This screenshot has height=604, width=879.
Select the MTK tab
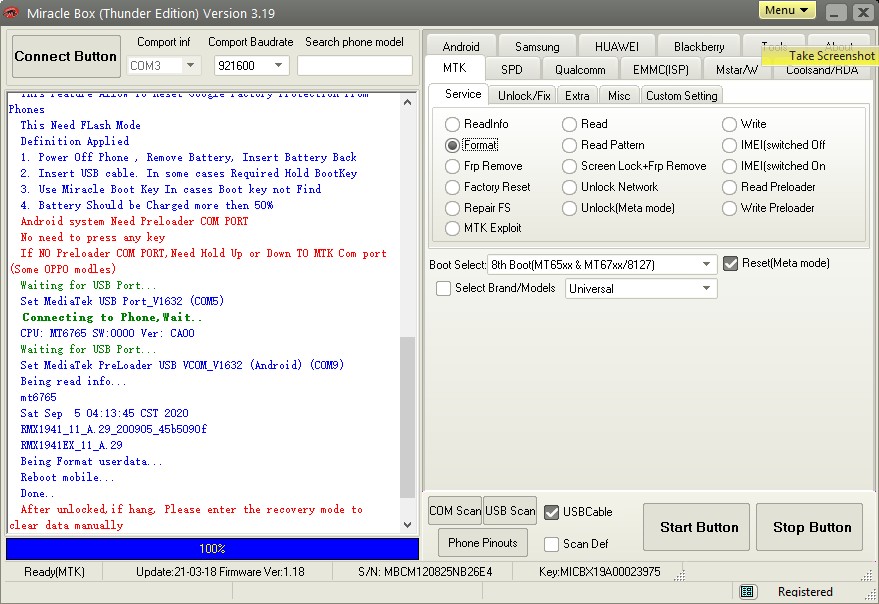point(454,68)
